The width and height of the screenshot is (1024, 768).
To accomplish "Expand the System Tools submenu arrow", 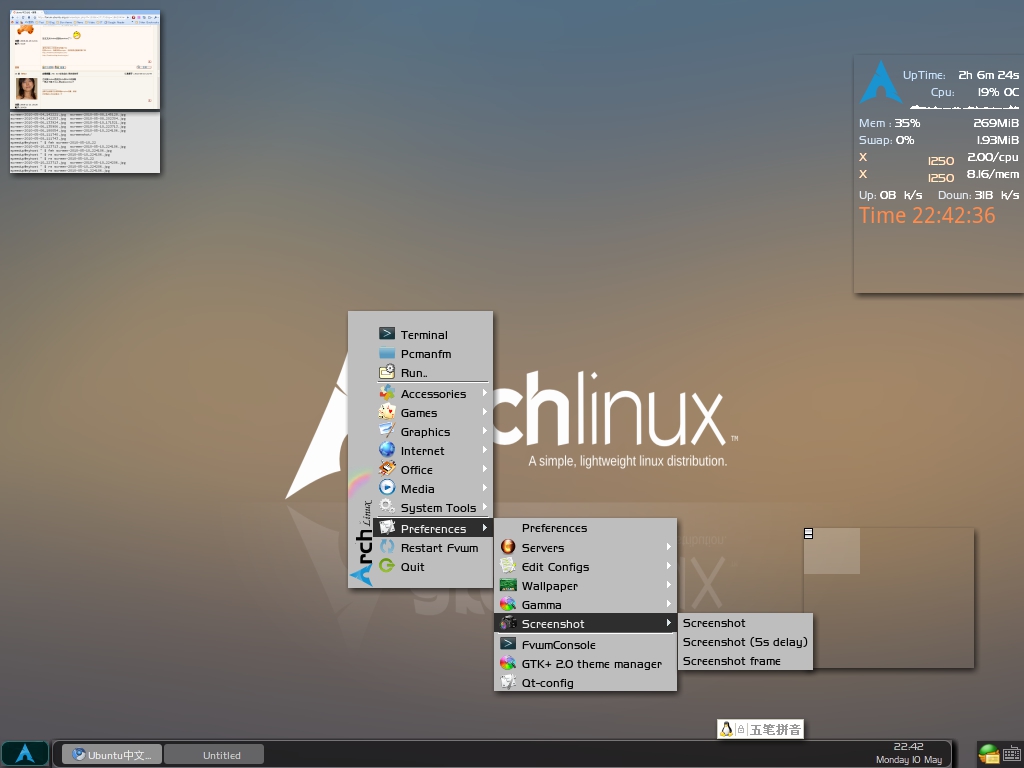I will click(x=485, y=507).
